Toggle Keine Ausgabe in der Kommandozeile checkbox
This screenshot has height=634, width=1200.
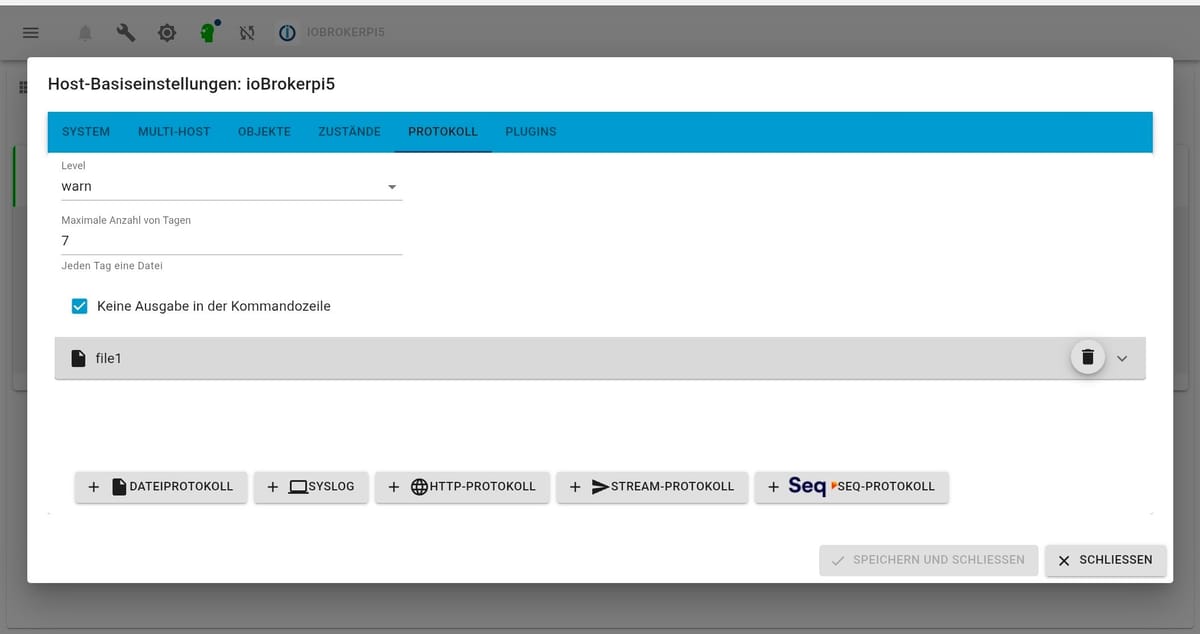coord(80,306)
